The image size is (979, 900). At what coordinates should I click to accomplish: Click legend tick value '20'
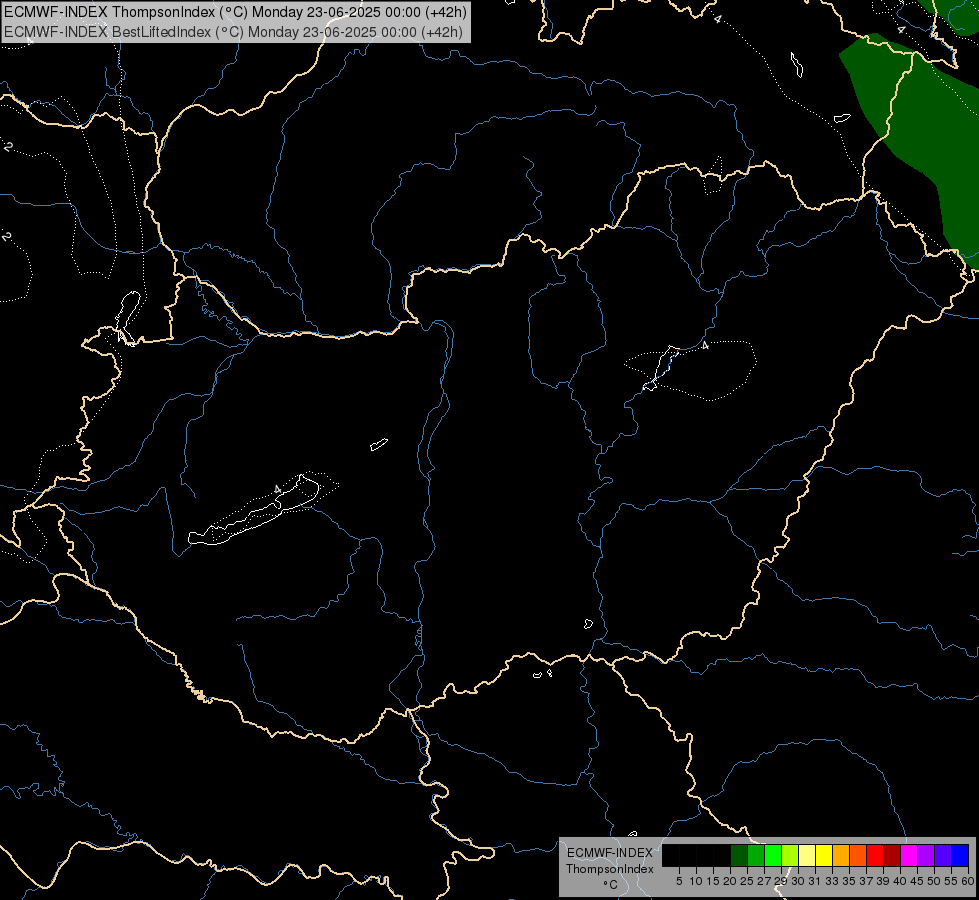[x=730, y=881]
